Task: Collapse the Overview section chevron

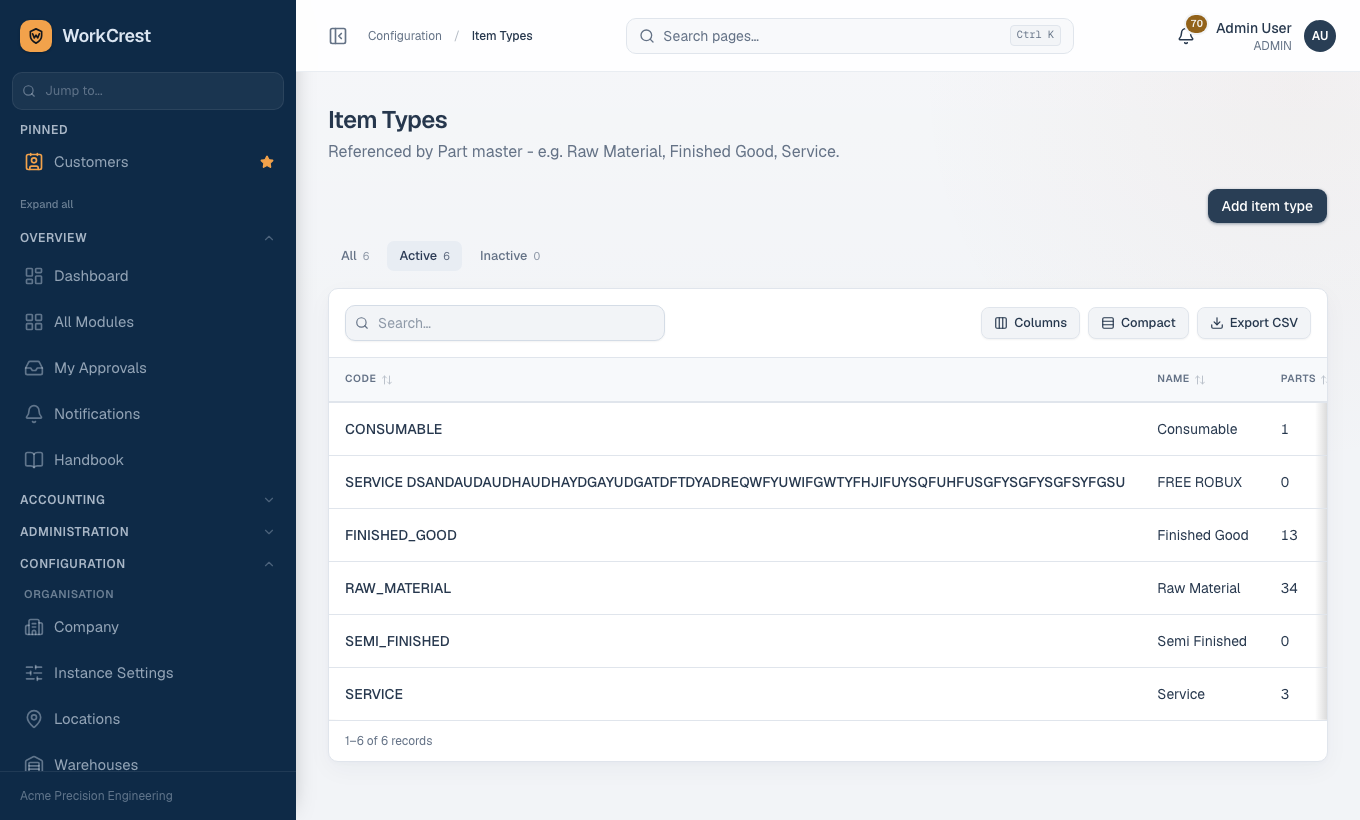Action: point(268,238)
